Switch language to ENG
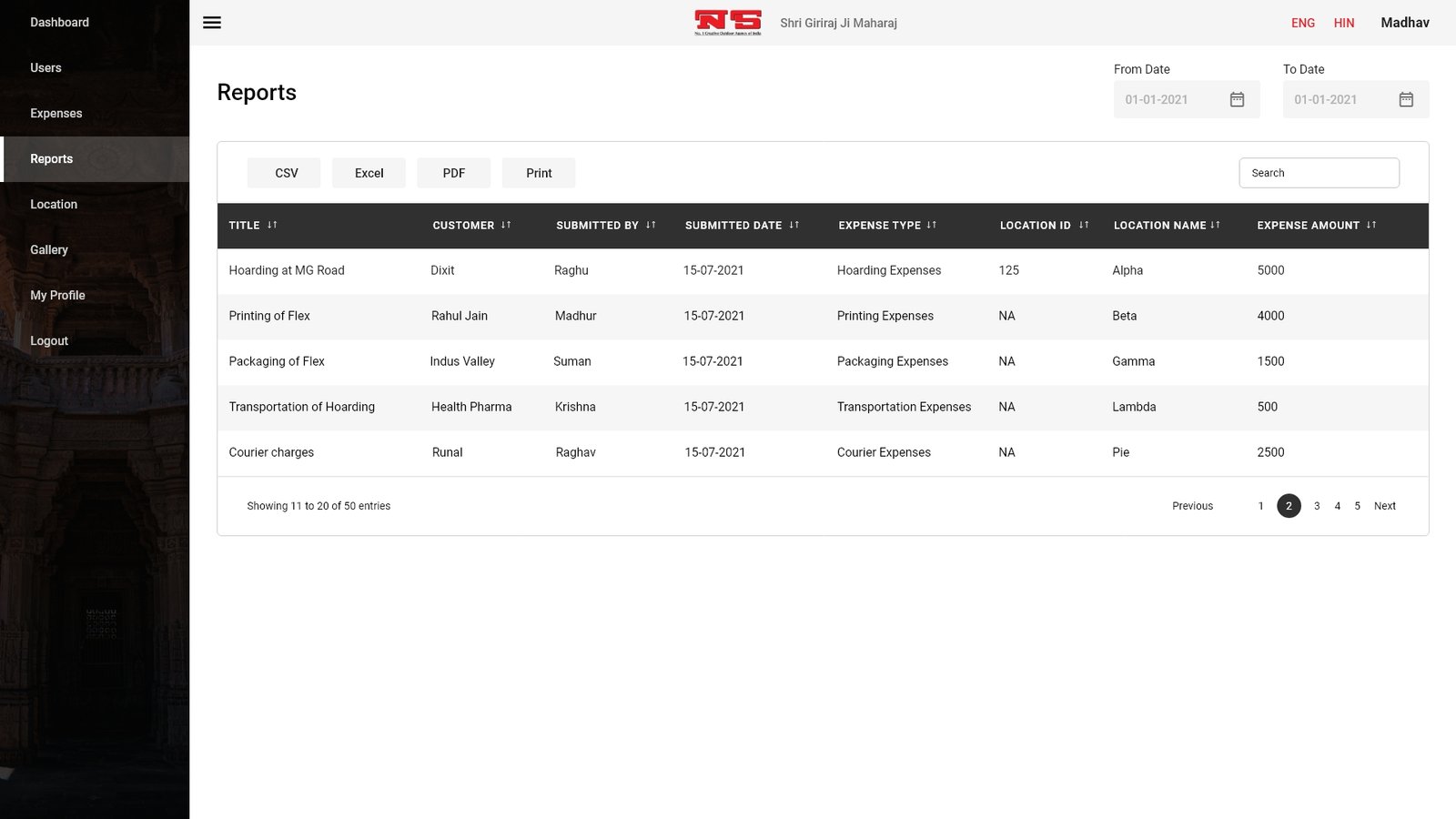Image resolution: width=1456 pixels, height=819 pixels. point(1302,23)
